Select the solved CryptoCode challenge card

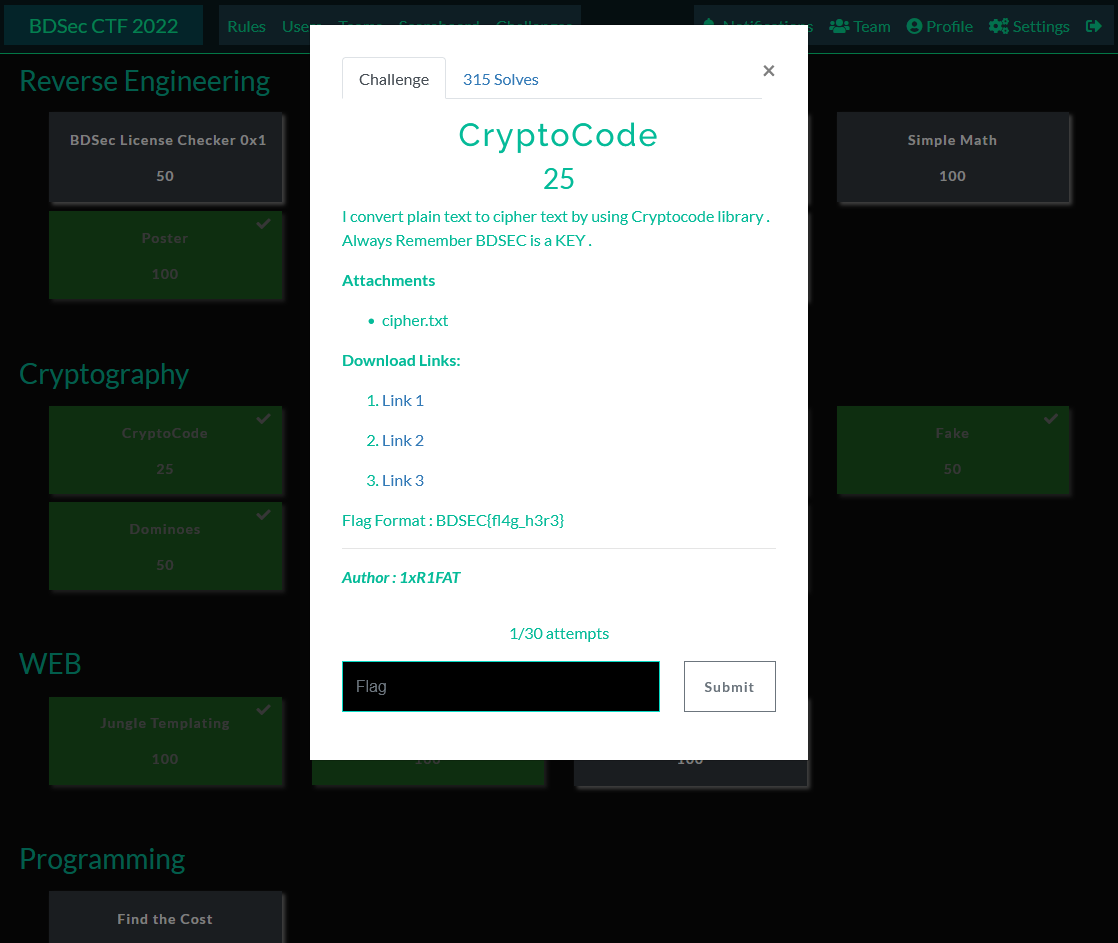pos(165,450)
